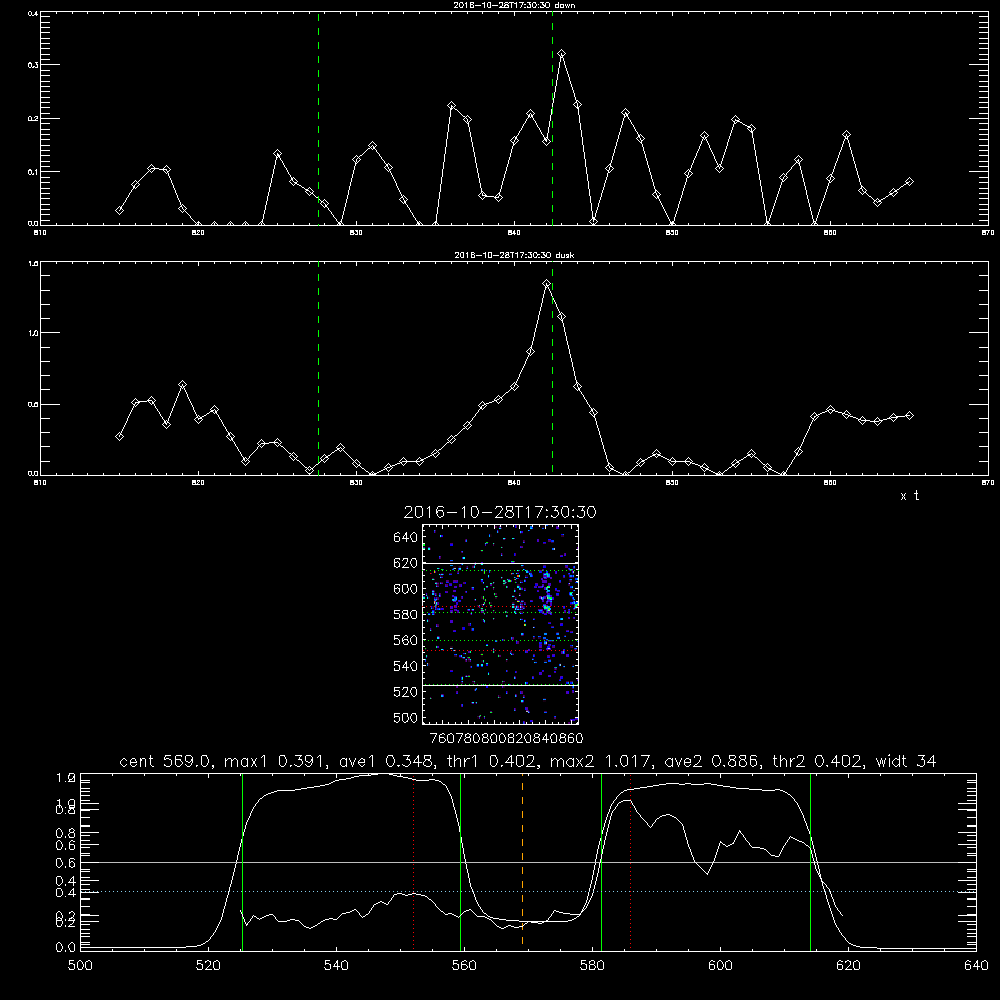Viewport: 1000px width, 1000px height.
Task: Click the red dotted line near 552
Action: [x=414, y=861]
